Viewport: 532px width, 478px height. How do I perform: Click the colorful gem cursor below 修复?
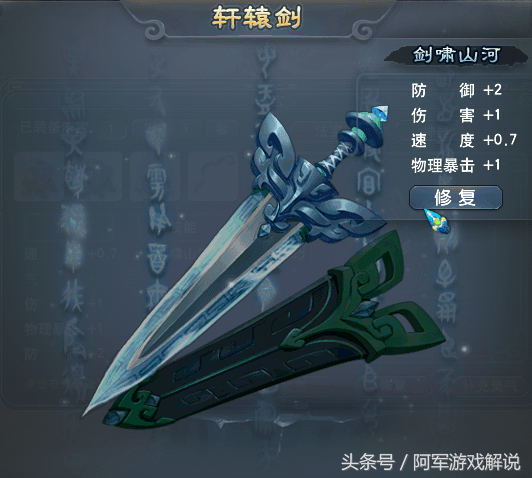pos(437,221)
